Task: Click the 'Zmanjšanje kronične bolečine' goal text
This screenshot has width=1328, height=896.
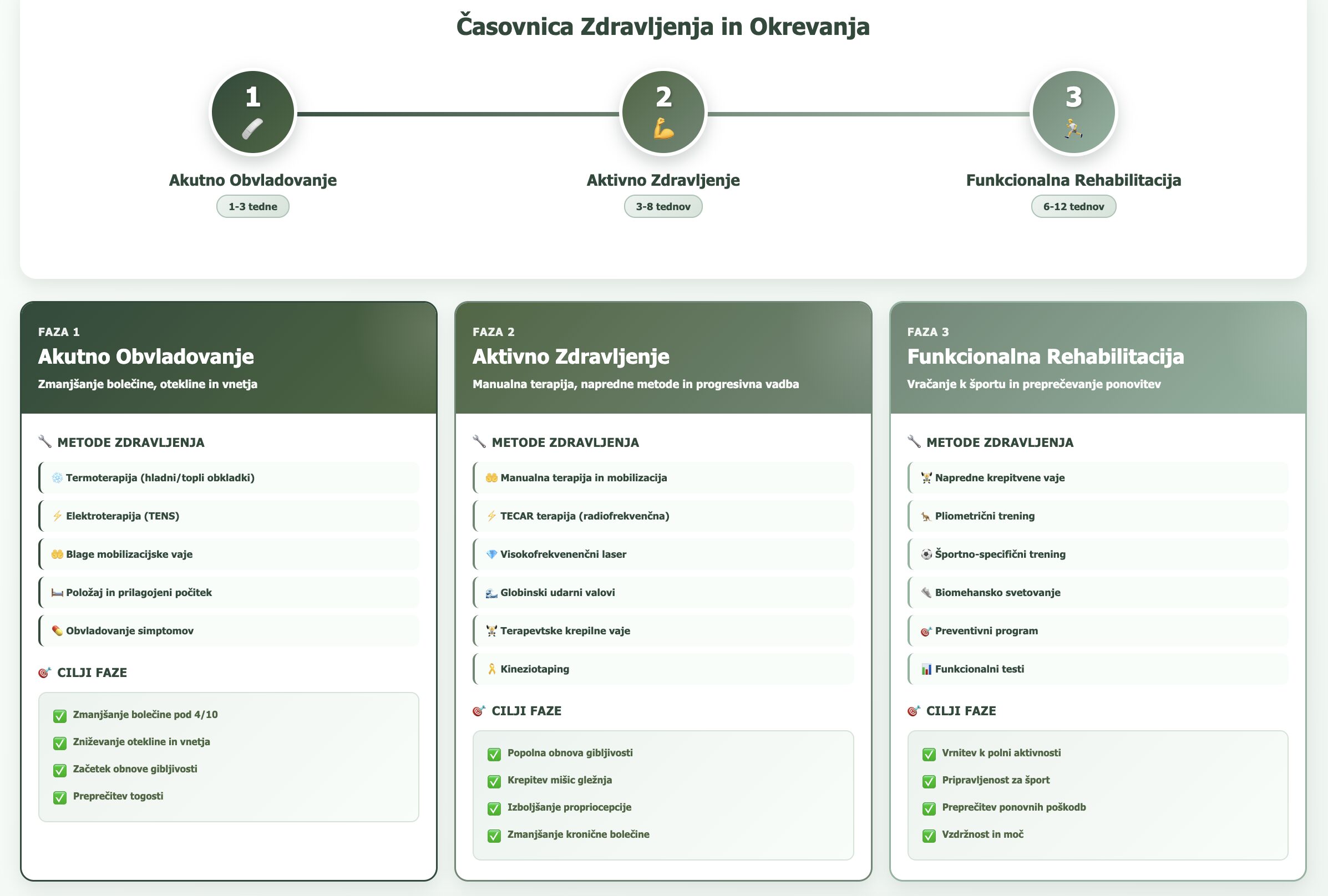Action: (x=578, y=834)
